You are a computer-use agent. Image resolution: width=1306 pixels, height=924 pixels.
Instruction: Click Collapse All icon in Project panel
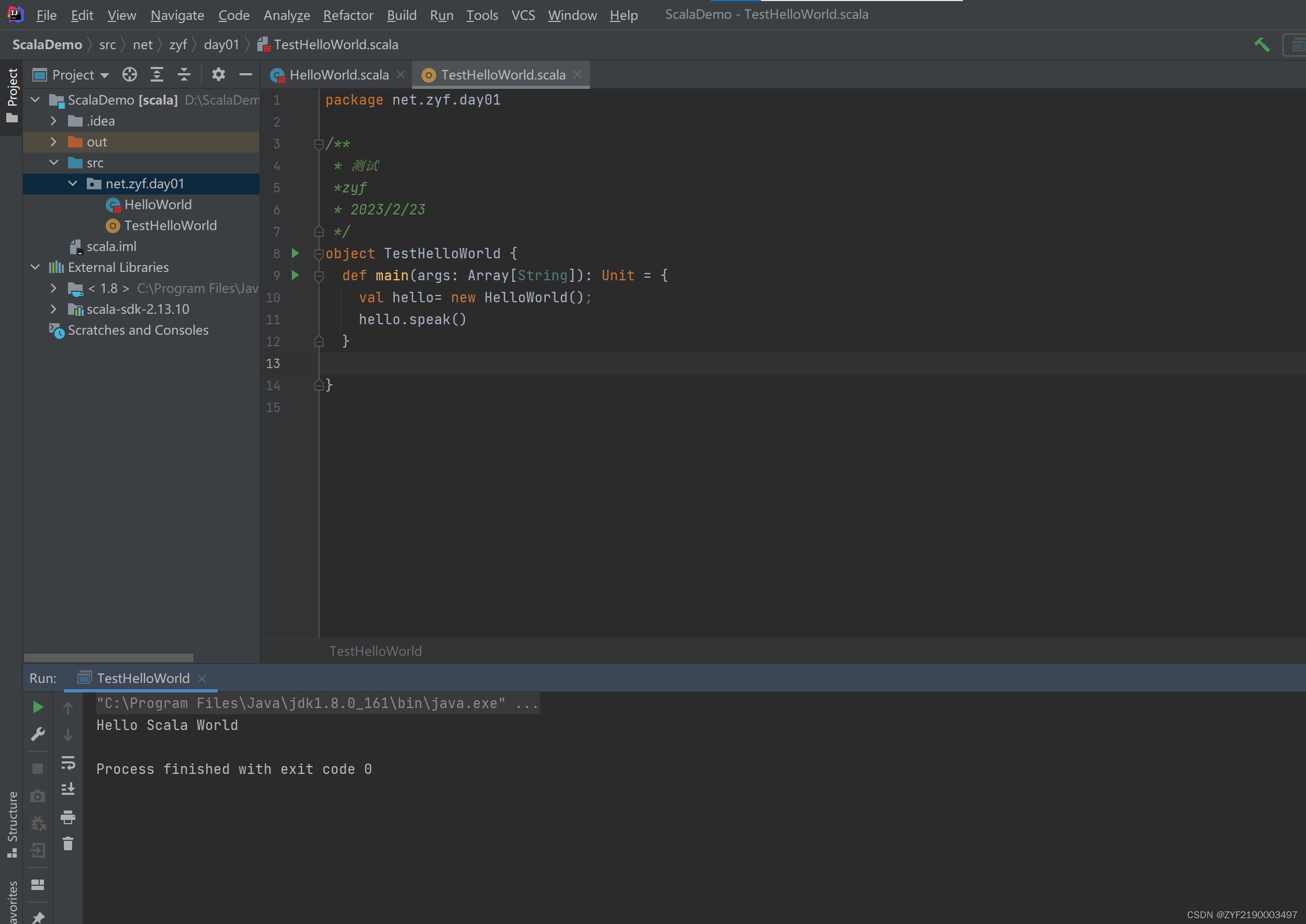pyautogui.click(x=184, y=75)
